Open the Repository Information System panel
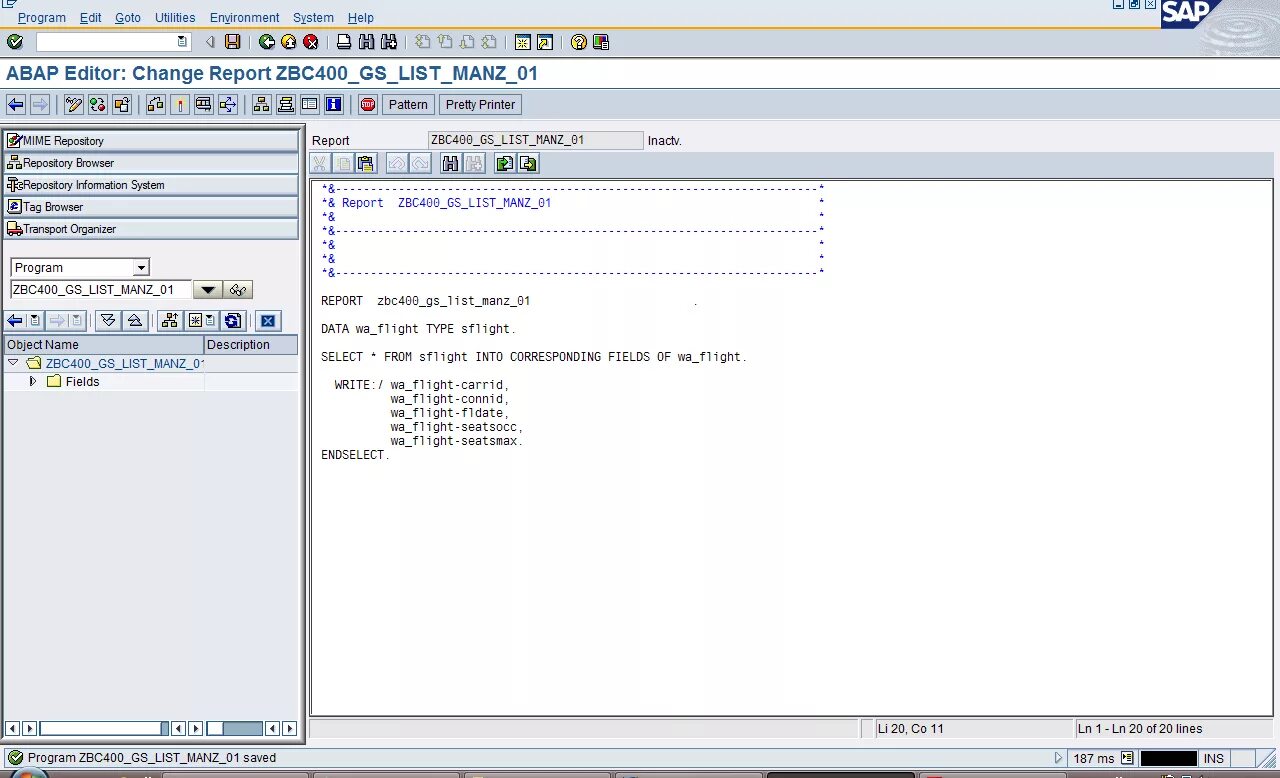 (x=151, y=185)
